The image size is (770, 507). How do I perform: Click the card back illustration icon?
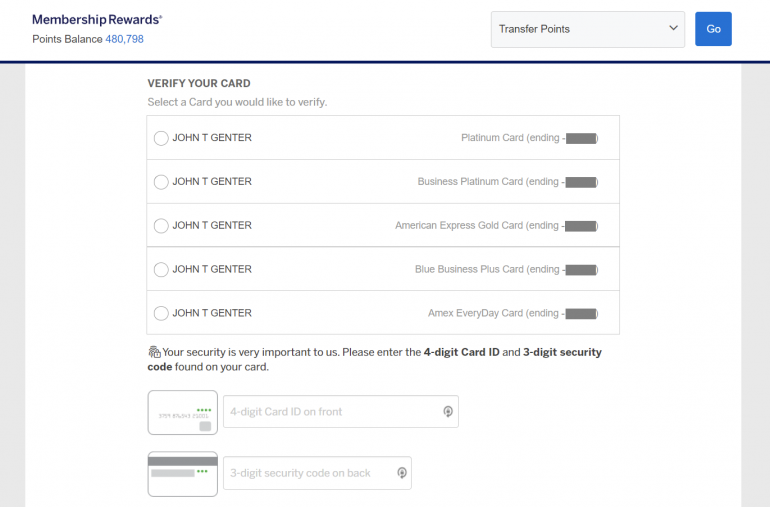(x=182, y=473)
